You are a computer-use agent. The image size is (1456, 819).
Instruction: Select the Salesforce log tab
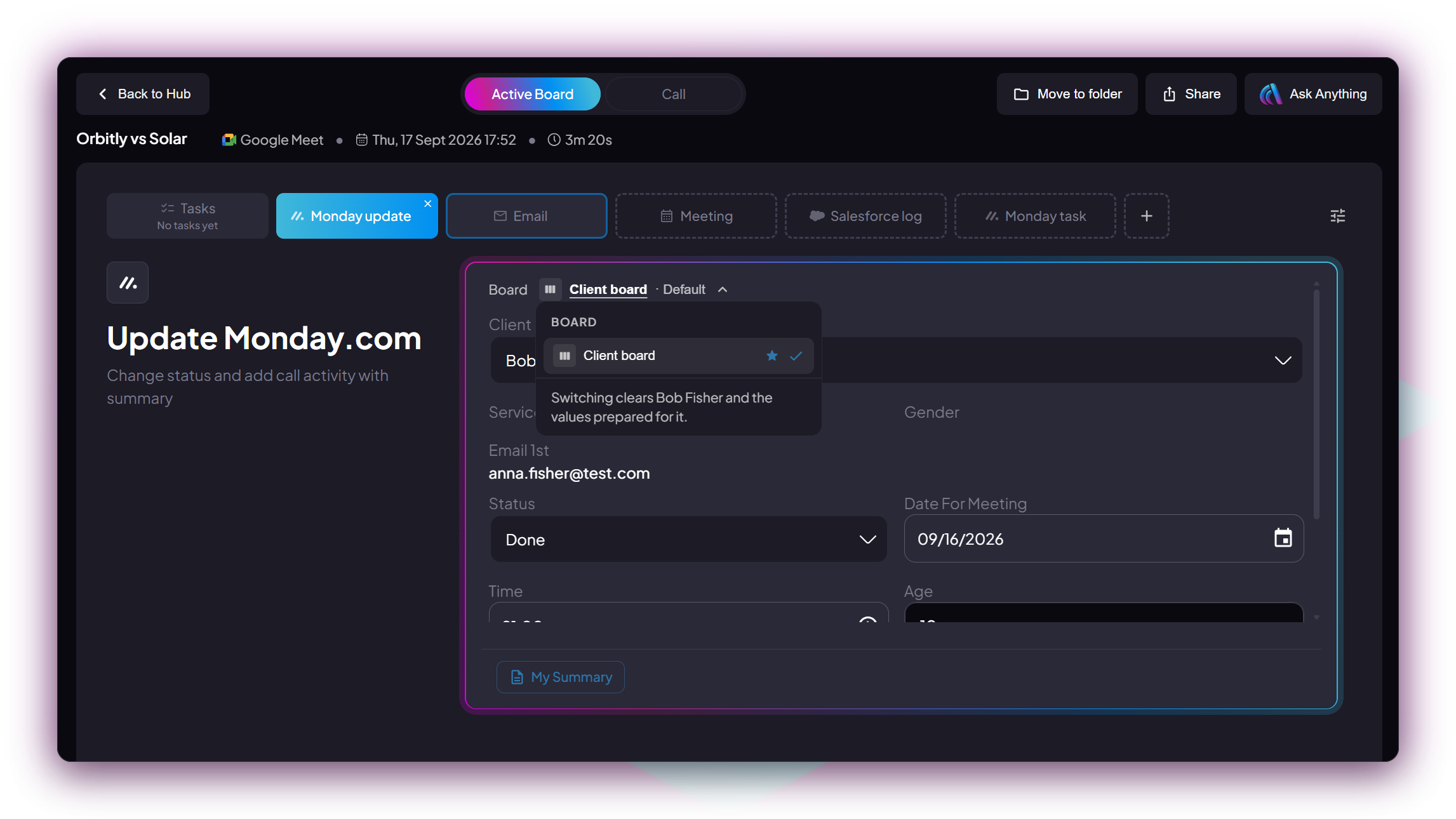pos(865,216)
